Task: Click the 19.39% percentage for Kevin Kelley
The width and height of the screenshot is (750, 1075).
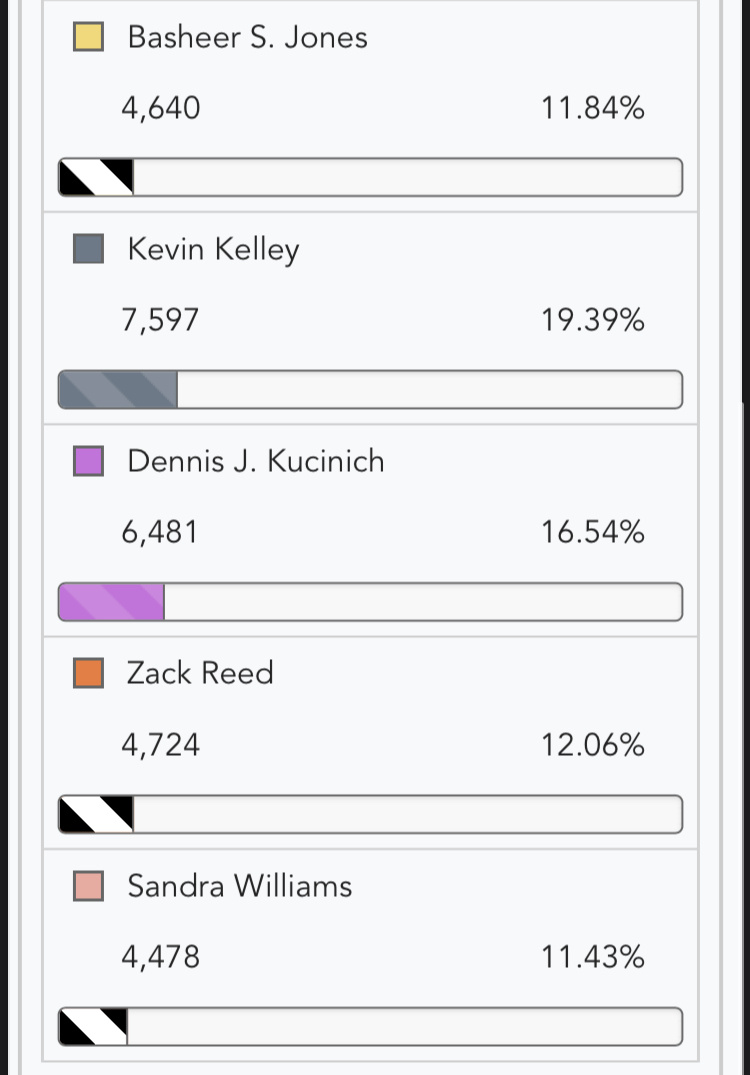Action: tap(593, 320)
